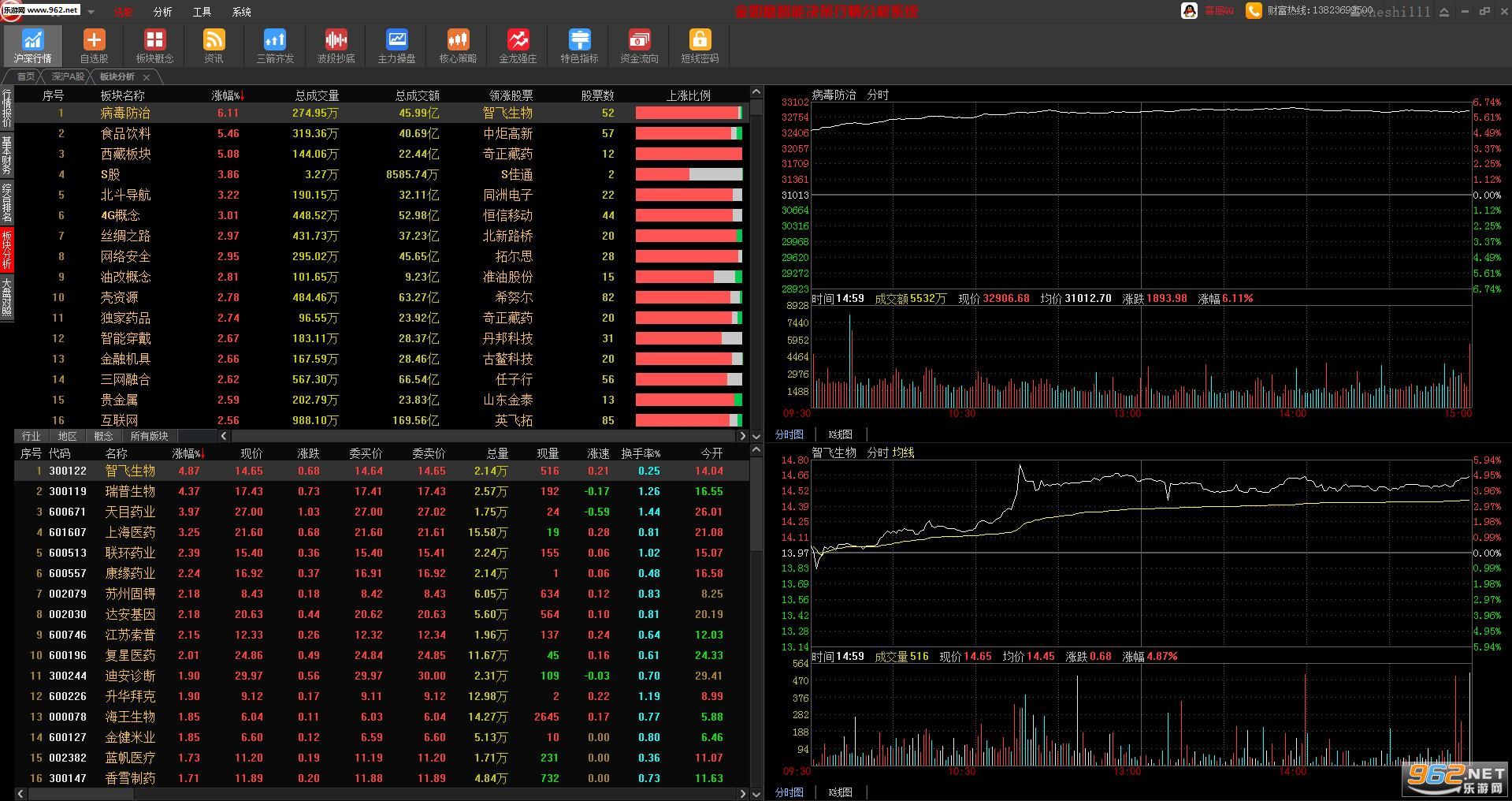Launch the 三箭齐发 indicator tool
The image size is (1512, 801).
(275, 45)
